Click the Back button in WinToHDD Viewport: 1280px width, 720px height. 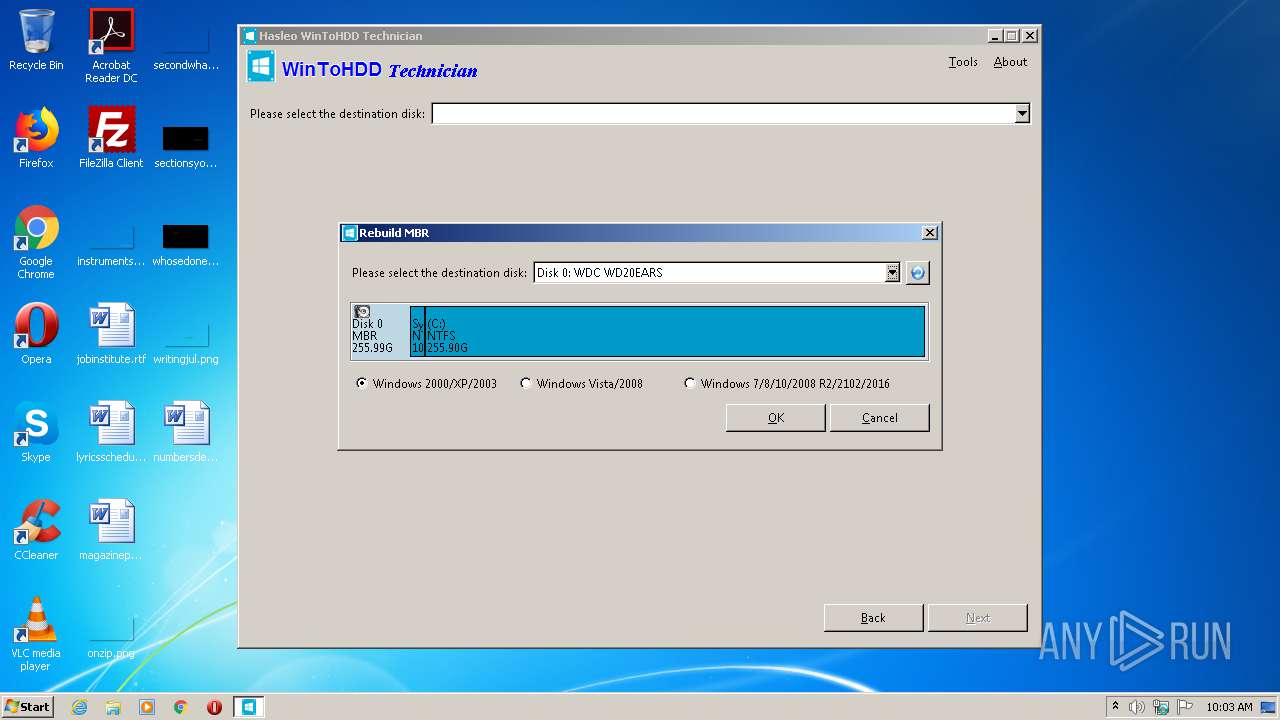[873, 618]
